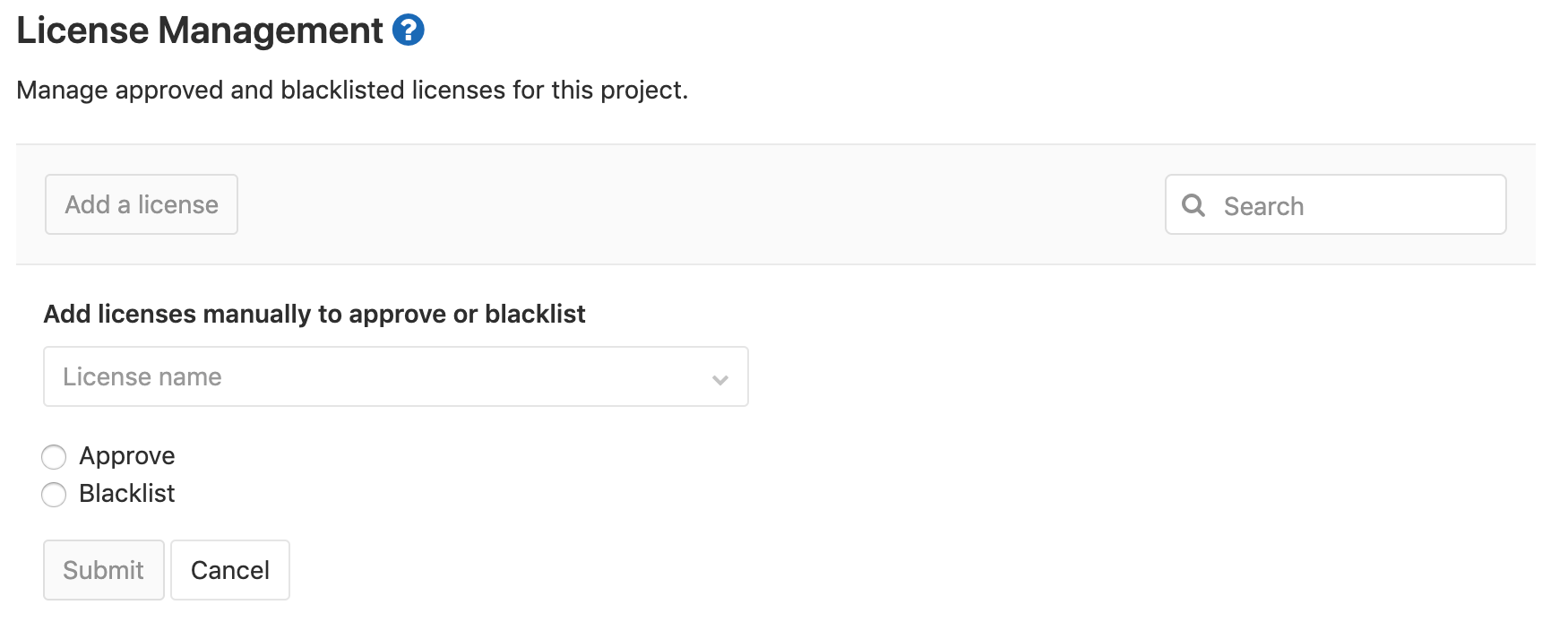
Task: Select the Blacklist radio button
Action: pyautogui.click(x=54, y=495)
